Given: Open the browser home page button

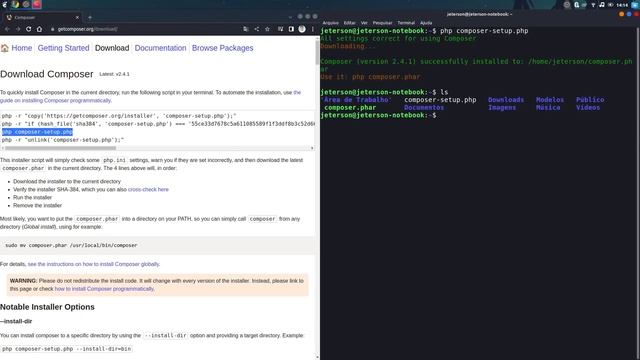Looking at the screenshot, I should [39, 29].
